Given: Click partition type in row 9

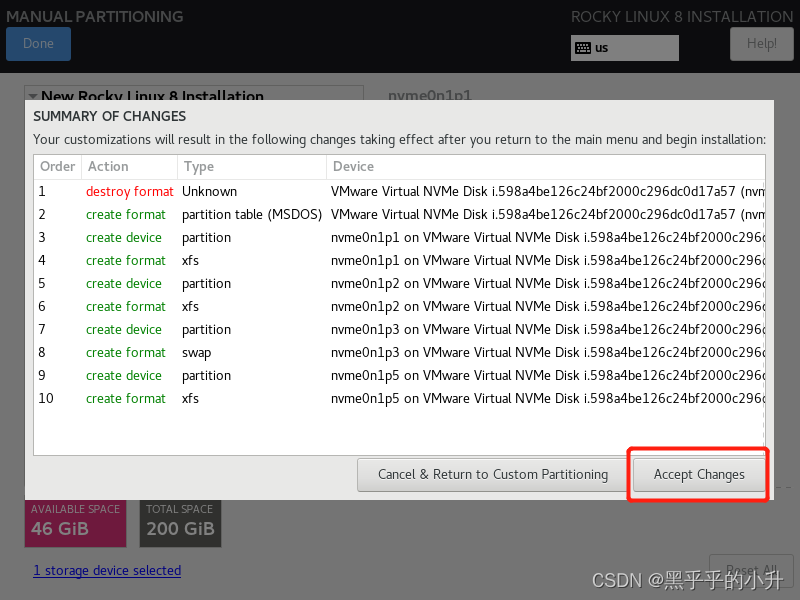Looking at the screenshot, I should point(206,376).
